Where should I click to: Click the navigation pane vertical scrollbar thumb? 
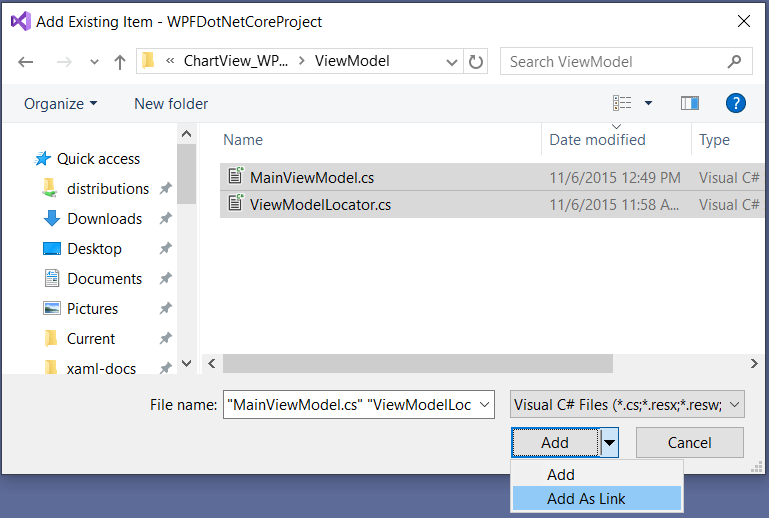coord(186,174)
